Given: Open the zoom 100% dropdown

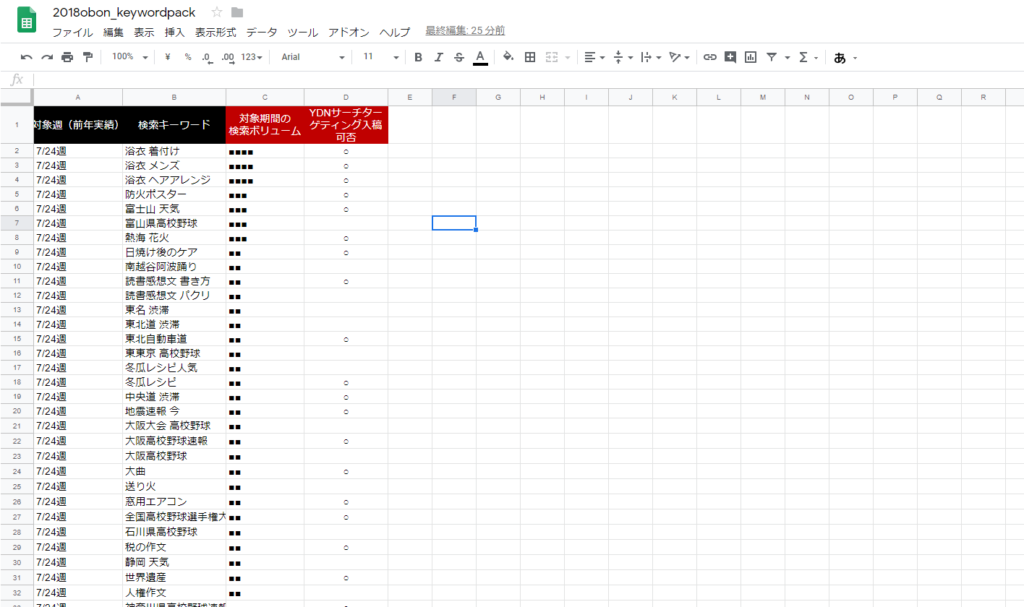Looking at the screenshot, I should [130, 58].
